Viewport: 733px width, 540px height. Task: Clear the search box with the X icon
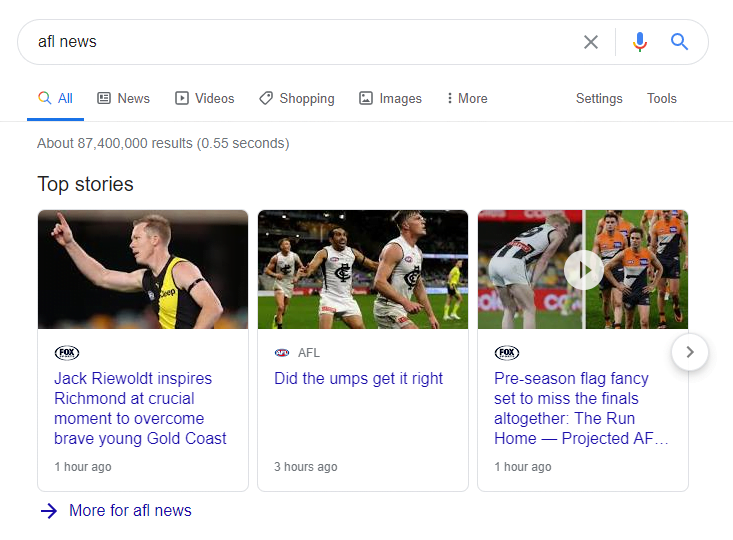591,42
